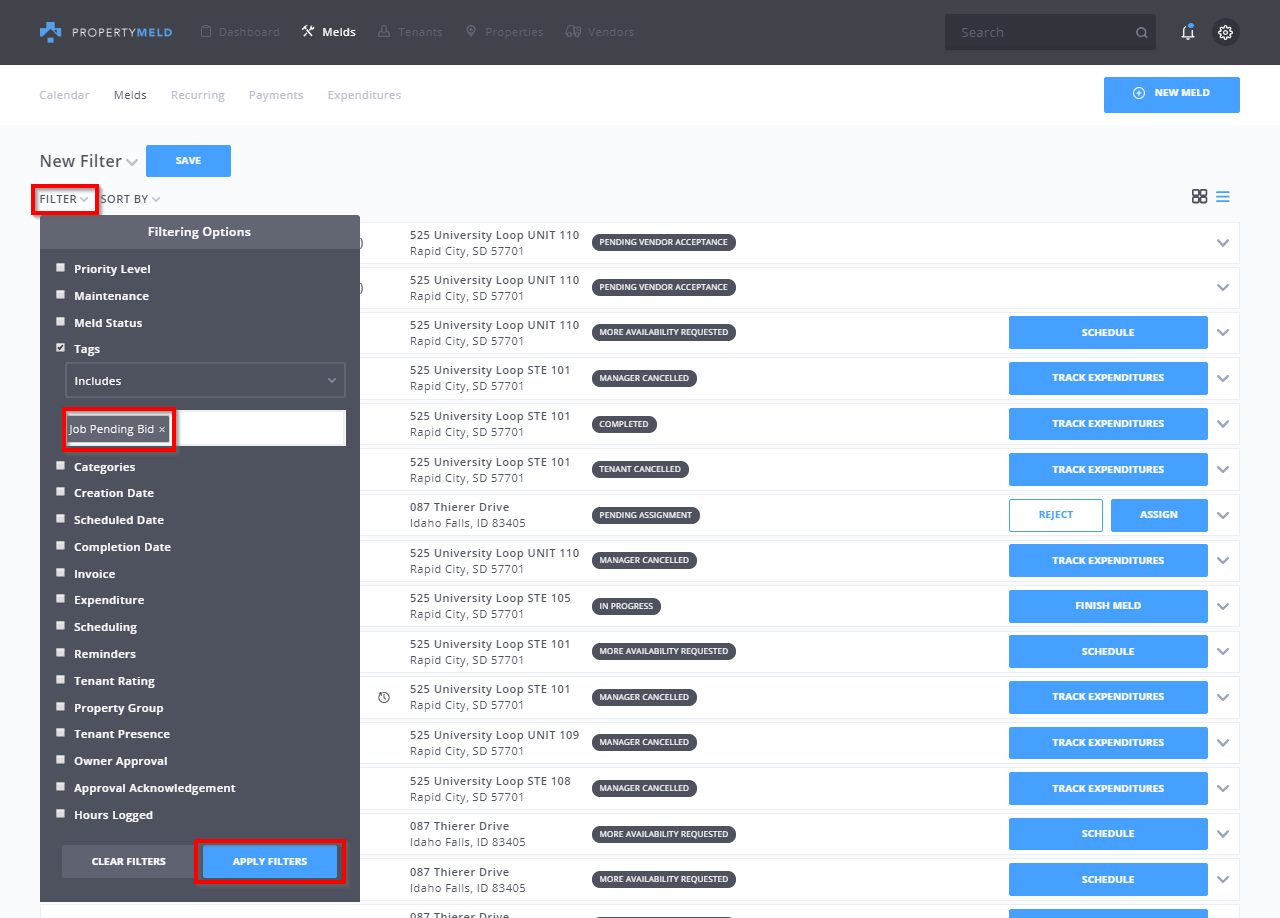The width and height of the screenshot is (1280, 918).
Task: Uncheck the Tags filter checkbox
Action: 61,348
